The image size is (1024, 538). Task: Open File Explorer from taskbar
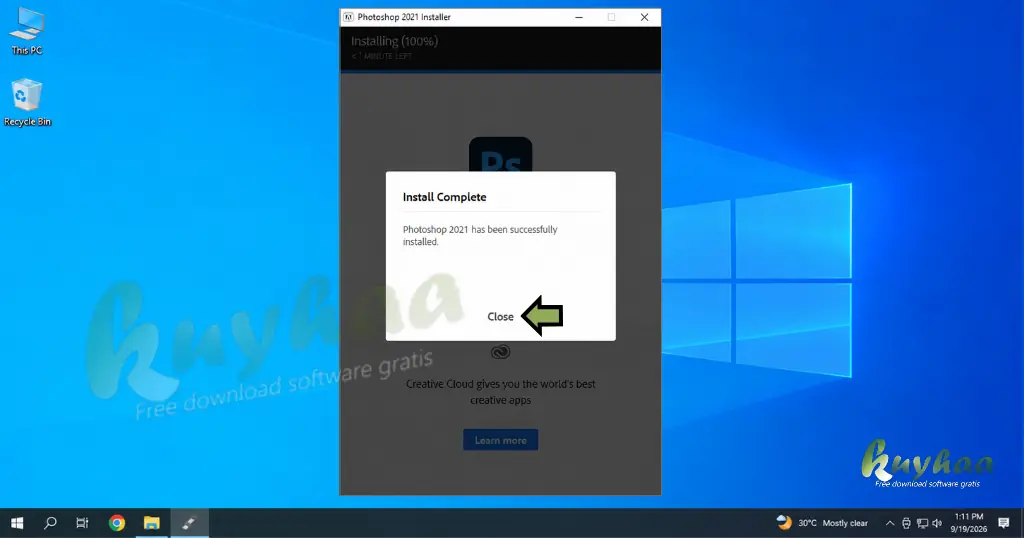pyautogui.click(x=152, y=523)
